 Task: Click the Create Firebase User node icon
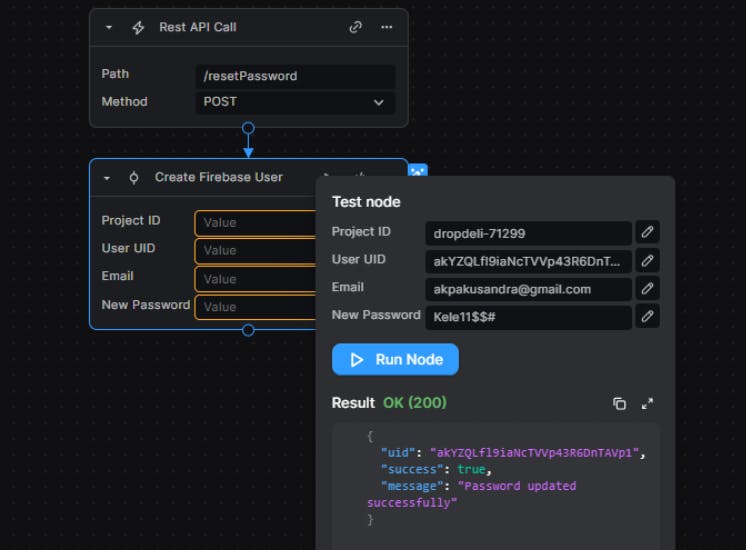click(x=134, y=177)
